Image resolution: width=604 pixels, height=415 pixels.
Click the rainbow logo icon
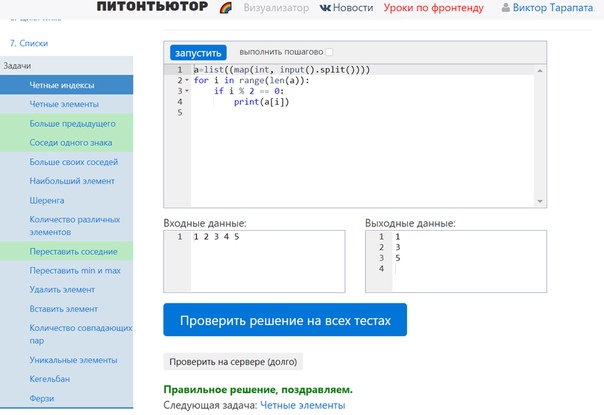(x=226, y=8)
